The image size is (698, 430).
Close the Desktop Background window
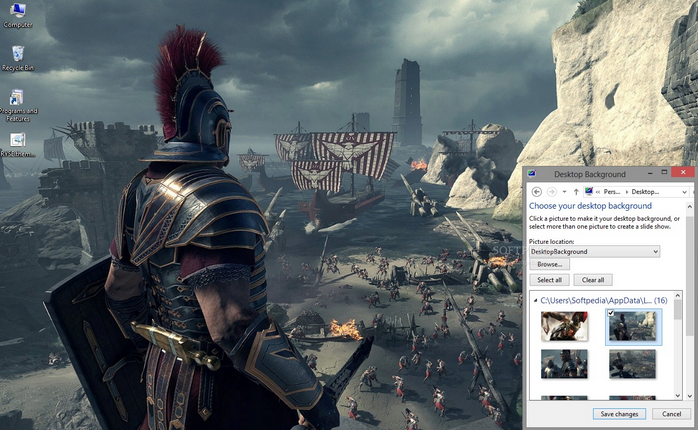click(683, 172)
